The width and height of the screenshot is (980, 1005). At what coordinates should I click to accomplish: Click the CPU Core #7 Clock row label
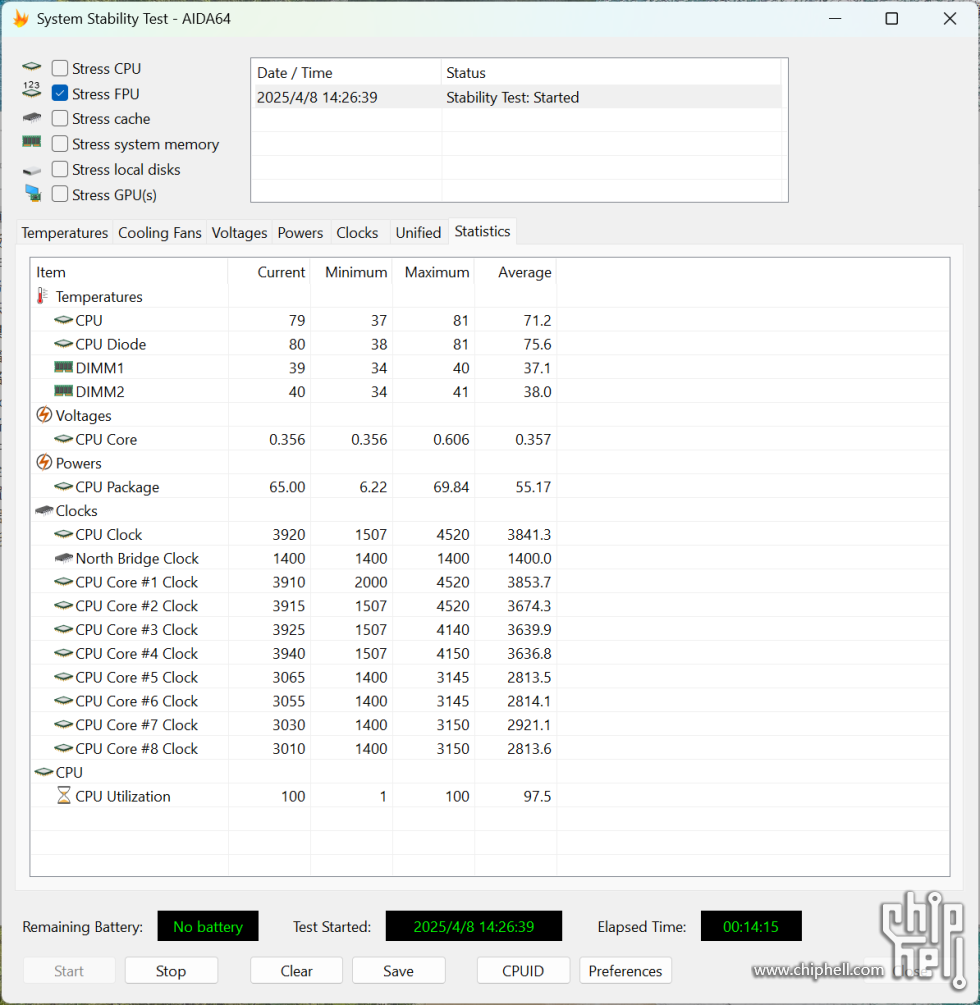[137, 724]
